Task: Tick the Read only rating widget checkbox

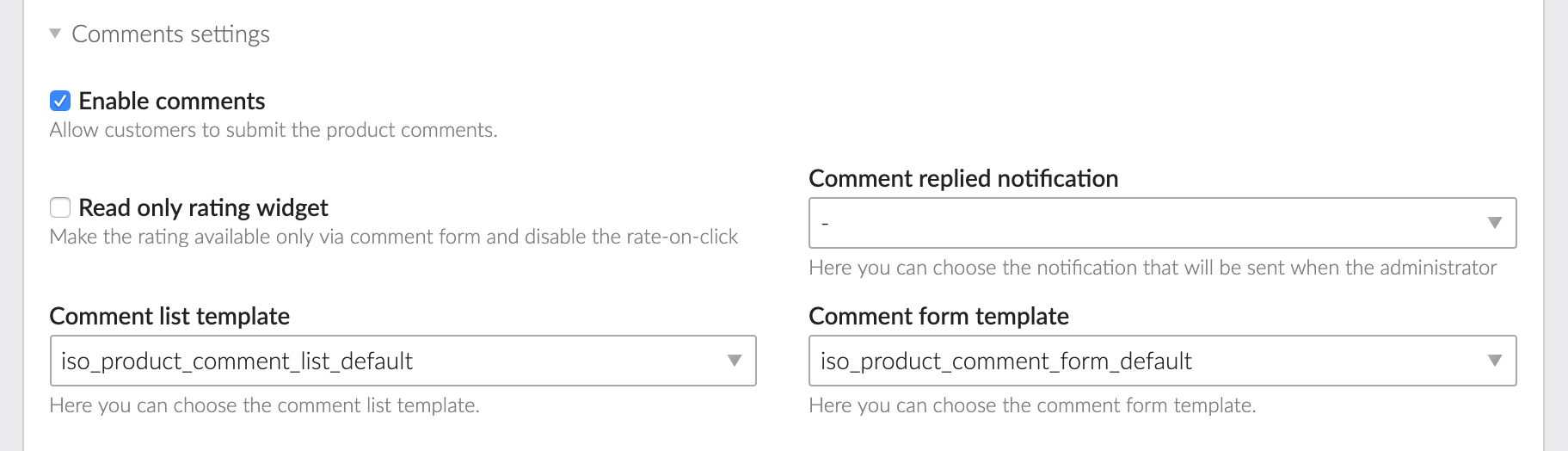Action: pos(60,207)
